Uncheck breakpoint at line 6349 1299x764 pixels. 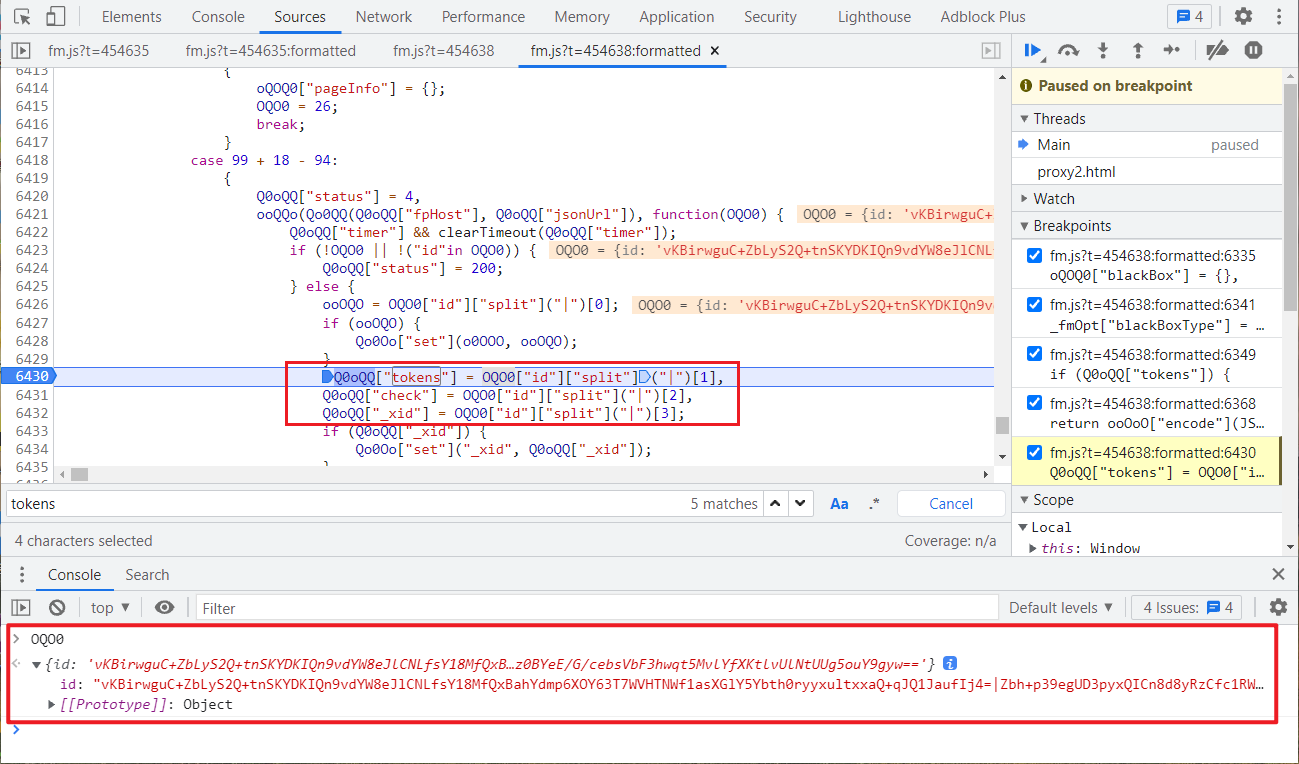pos(1035,354)
